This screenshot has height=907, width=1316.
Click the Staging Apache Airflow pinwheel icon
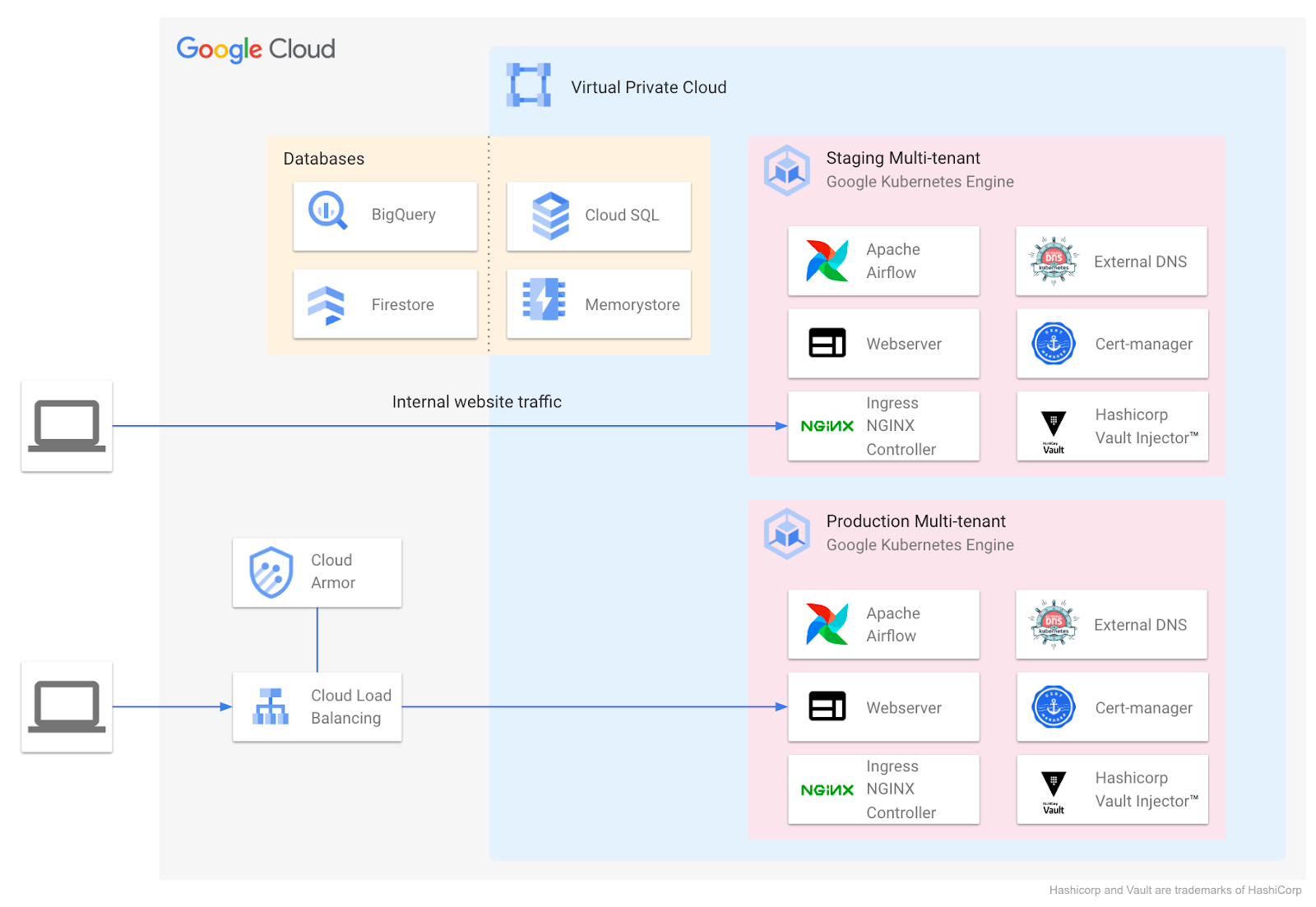(x=827, y=261)
